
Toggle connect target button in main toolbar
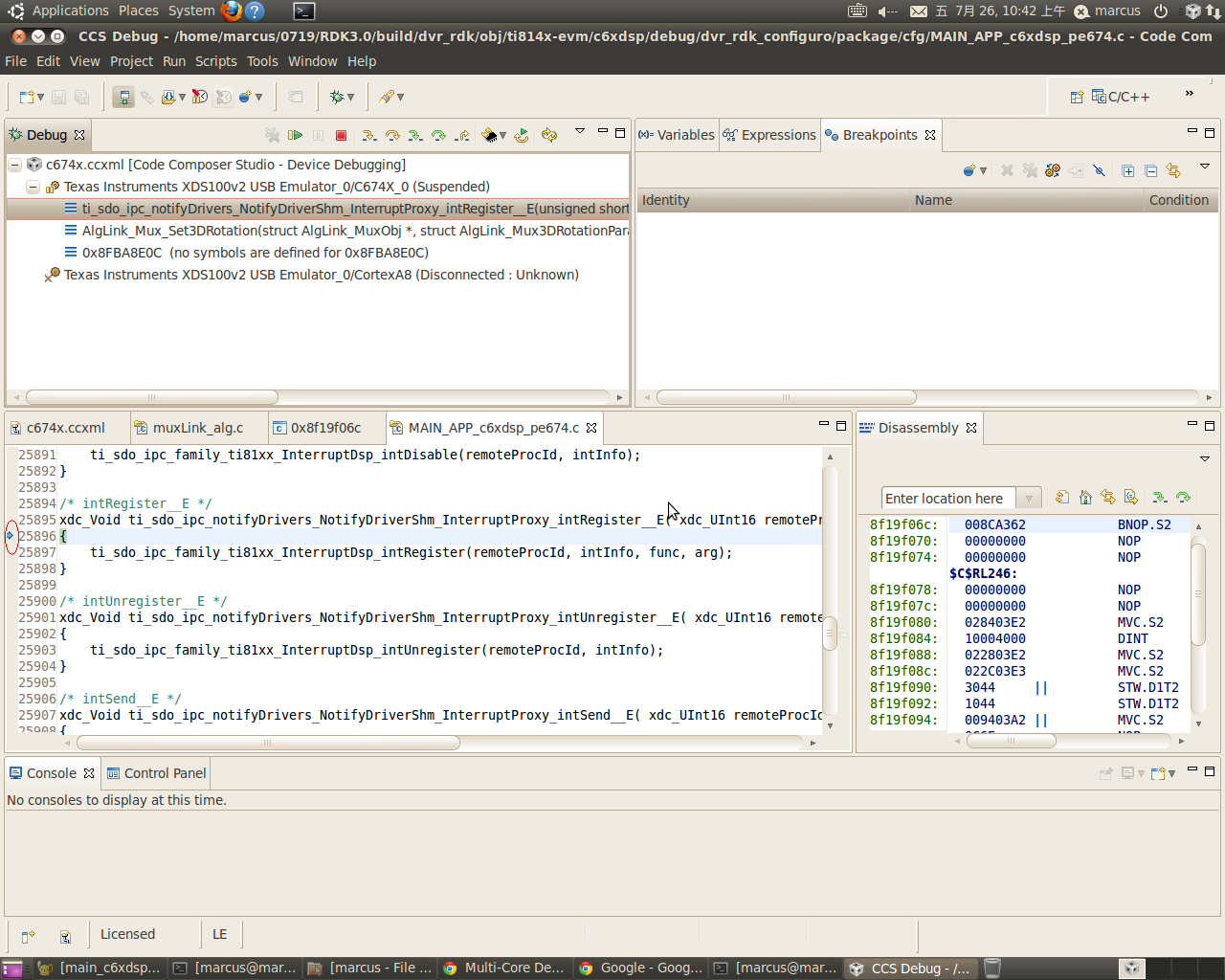(x=122, y=97)
